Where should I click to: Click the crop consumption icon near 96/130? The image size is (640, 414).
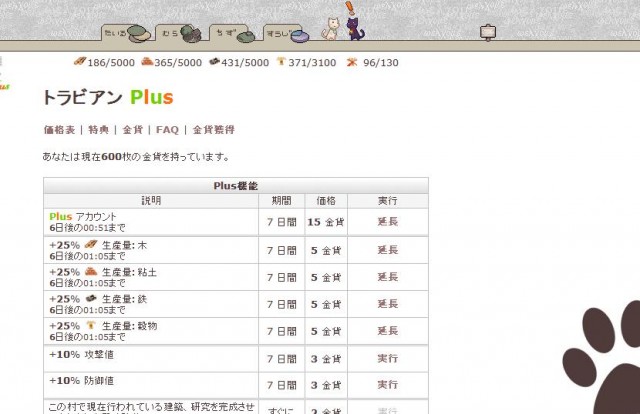[x=351, y=62]
